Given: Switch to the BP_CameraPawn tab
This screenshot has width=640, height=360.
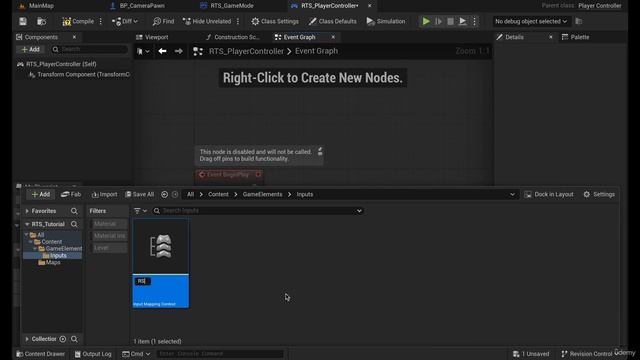Looking at the screenshot, I should (137, 6).
